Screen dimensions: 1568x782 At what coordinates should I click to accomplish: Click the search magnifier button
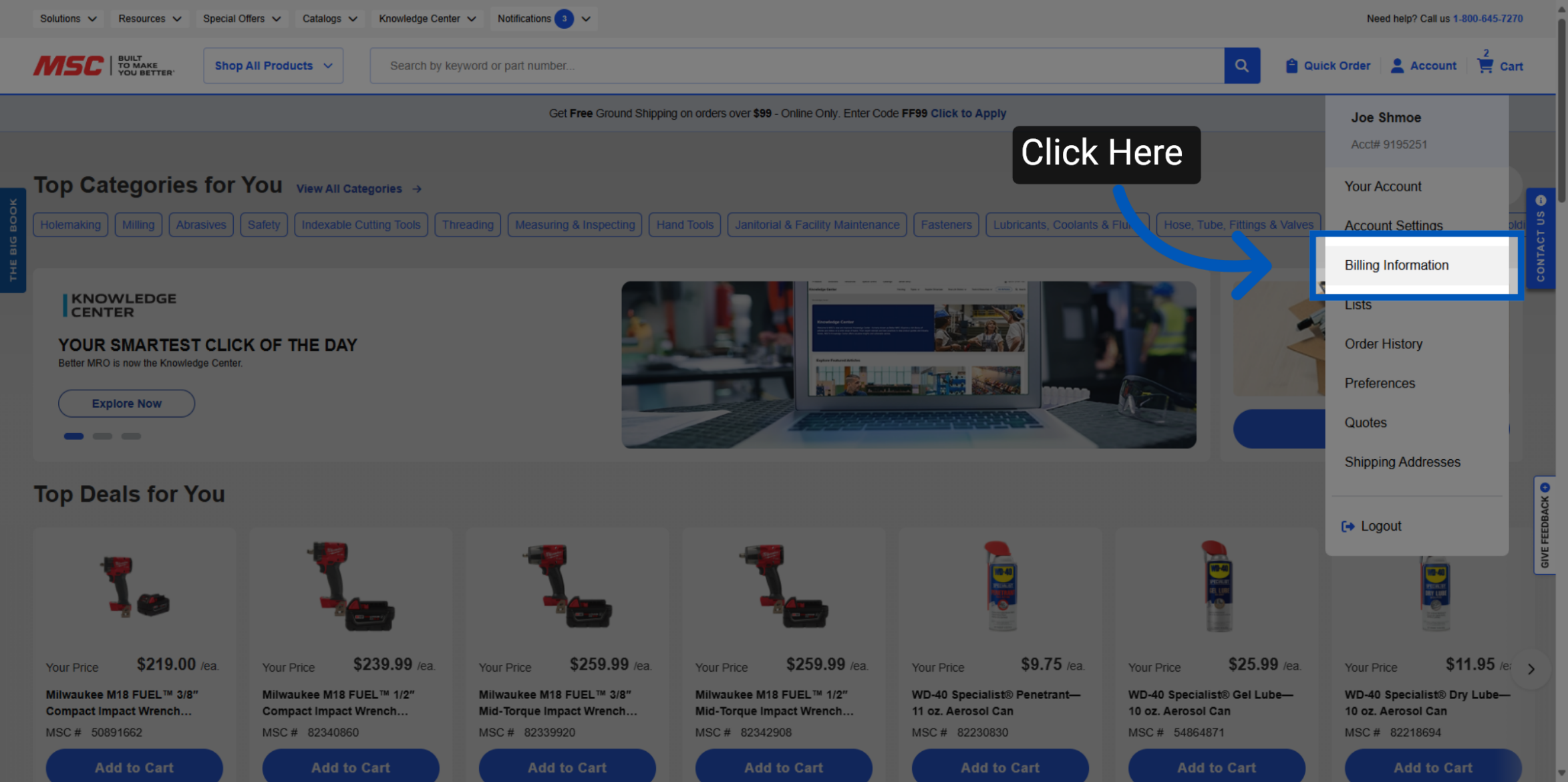coord(1242,66)
